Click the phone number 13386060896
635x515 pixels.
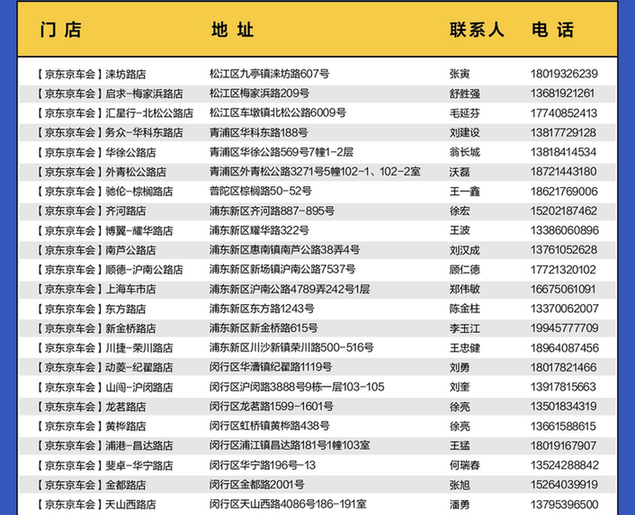[x=565, y=230]
